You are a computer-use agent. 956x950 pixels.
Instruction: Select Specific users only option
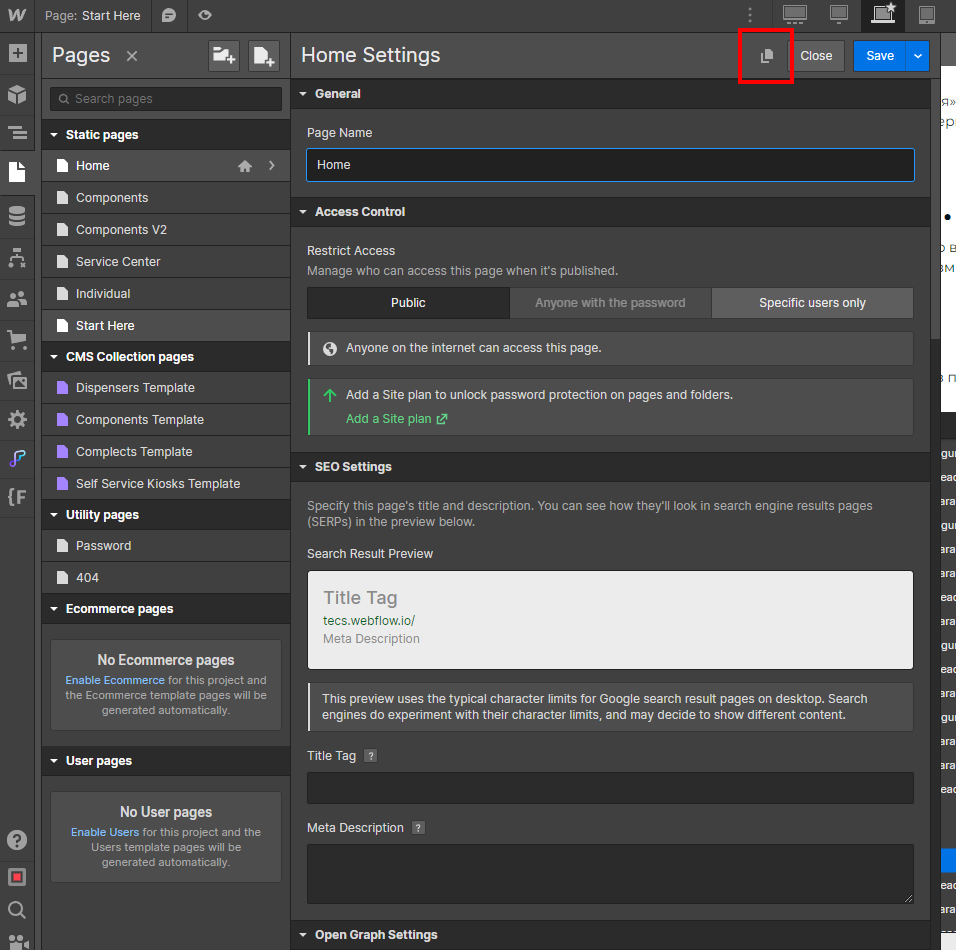pos(812,303)
